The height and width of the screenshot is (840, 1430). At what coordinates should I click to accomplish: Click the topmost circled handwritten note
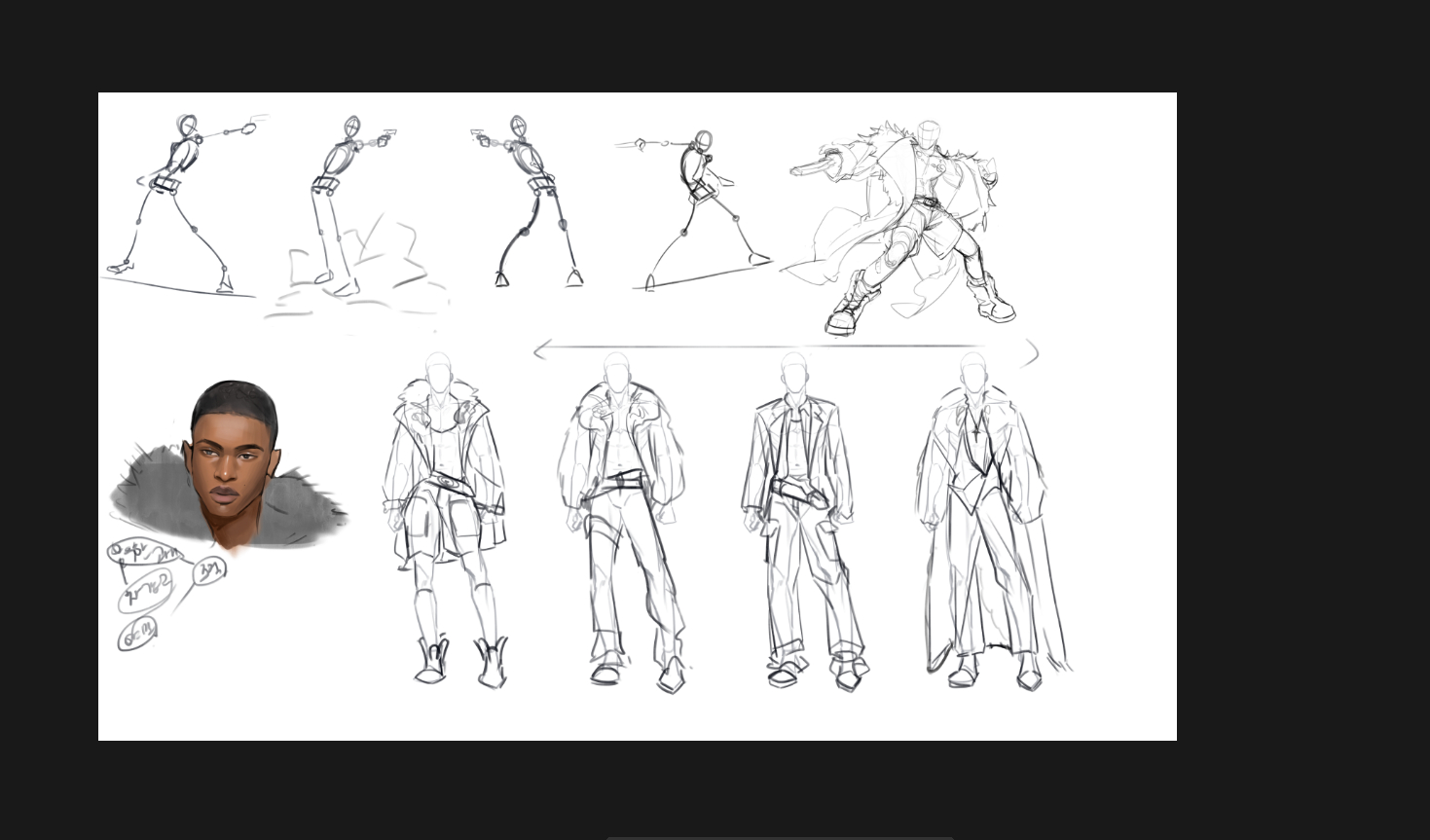coord(134,551)
